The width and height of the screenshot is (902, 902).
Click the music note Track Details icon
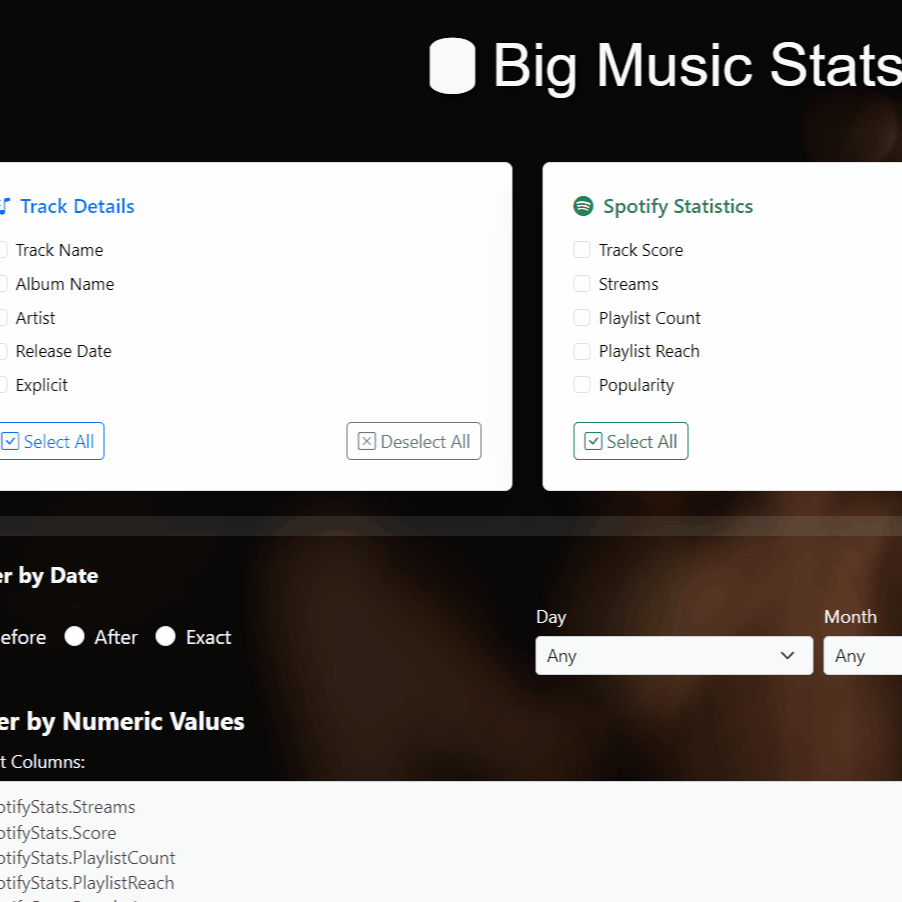(4, 206)
